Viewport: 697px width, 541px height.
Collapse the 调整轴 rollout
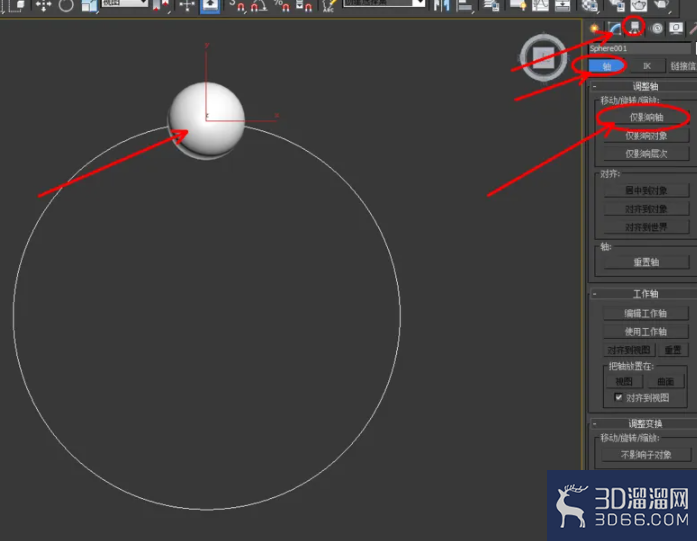click(643, 86)
